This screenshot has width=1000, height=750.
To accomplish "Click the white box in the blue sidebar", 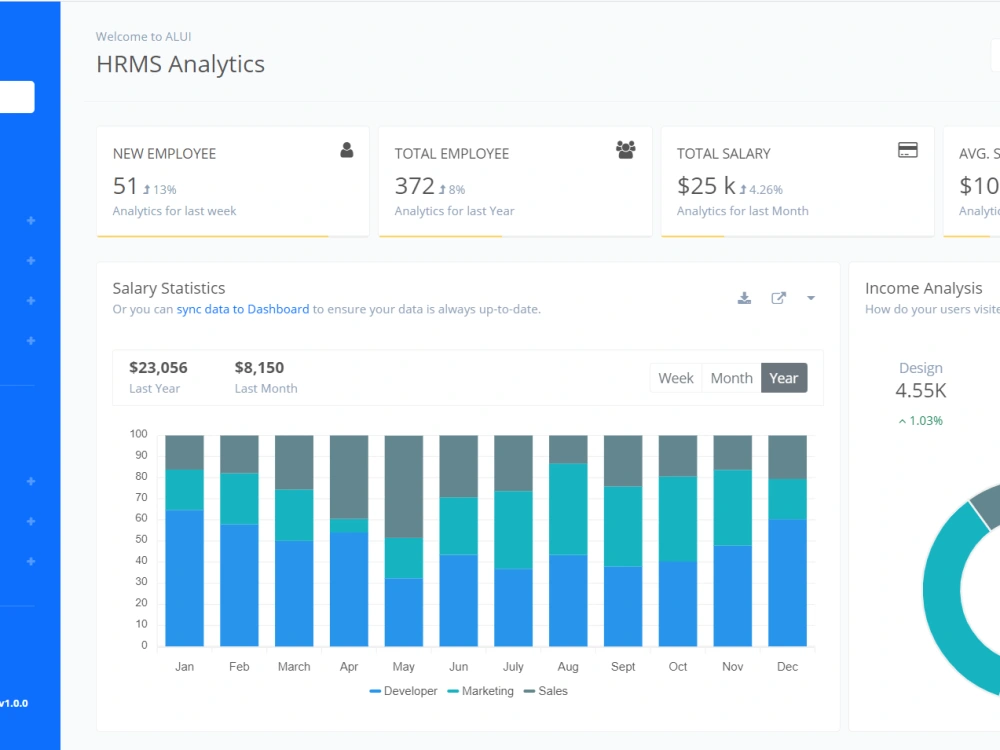I will (17, 97).
